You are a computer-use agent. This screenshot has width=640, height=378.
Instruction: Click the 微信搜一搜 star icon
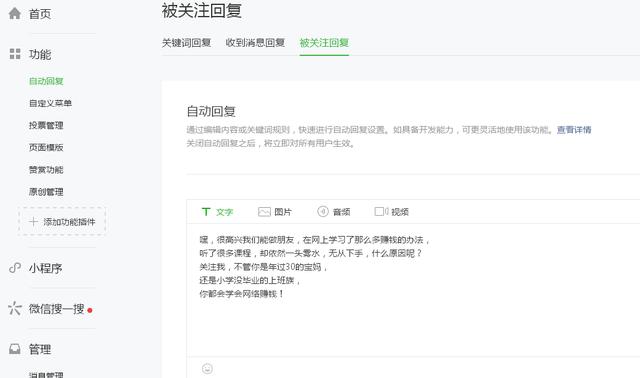point(15,308)
